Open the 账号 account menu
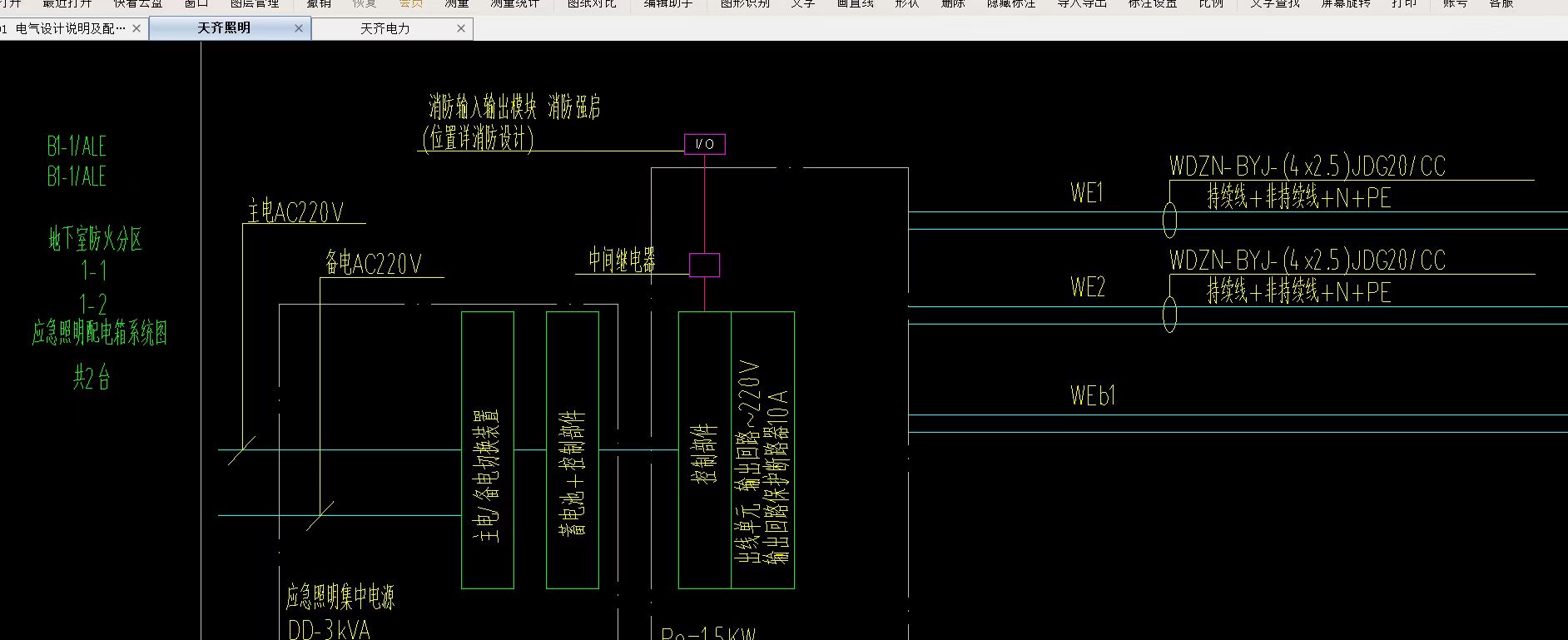The image size is (1568, 640). click(1456, 4)
